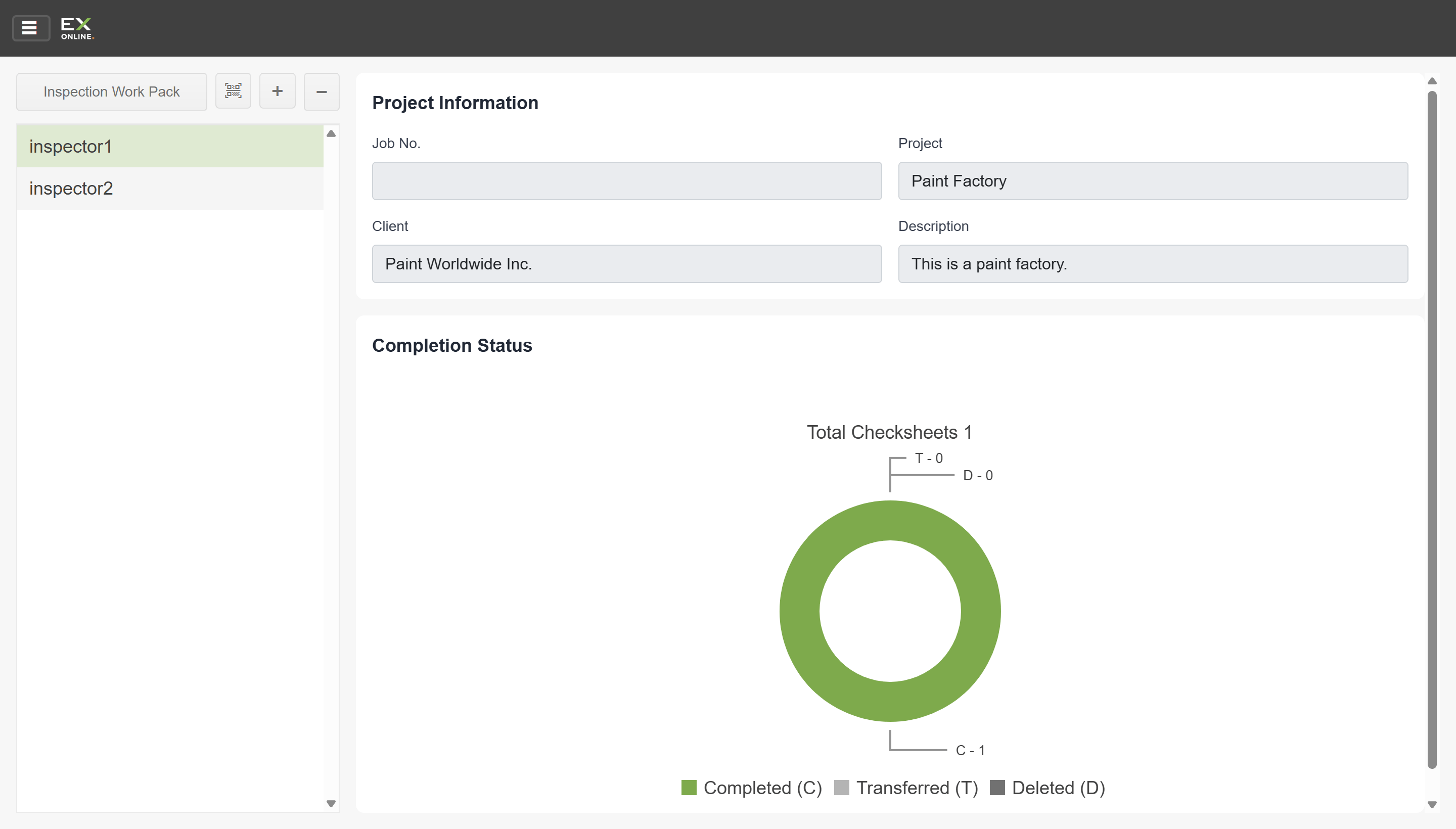Click the Client field Paint Worldwide Inc.
The height and width of the screenshot is (829, 1456).
click(626, 264)
